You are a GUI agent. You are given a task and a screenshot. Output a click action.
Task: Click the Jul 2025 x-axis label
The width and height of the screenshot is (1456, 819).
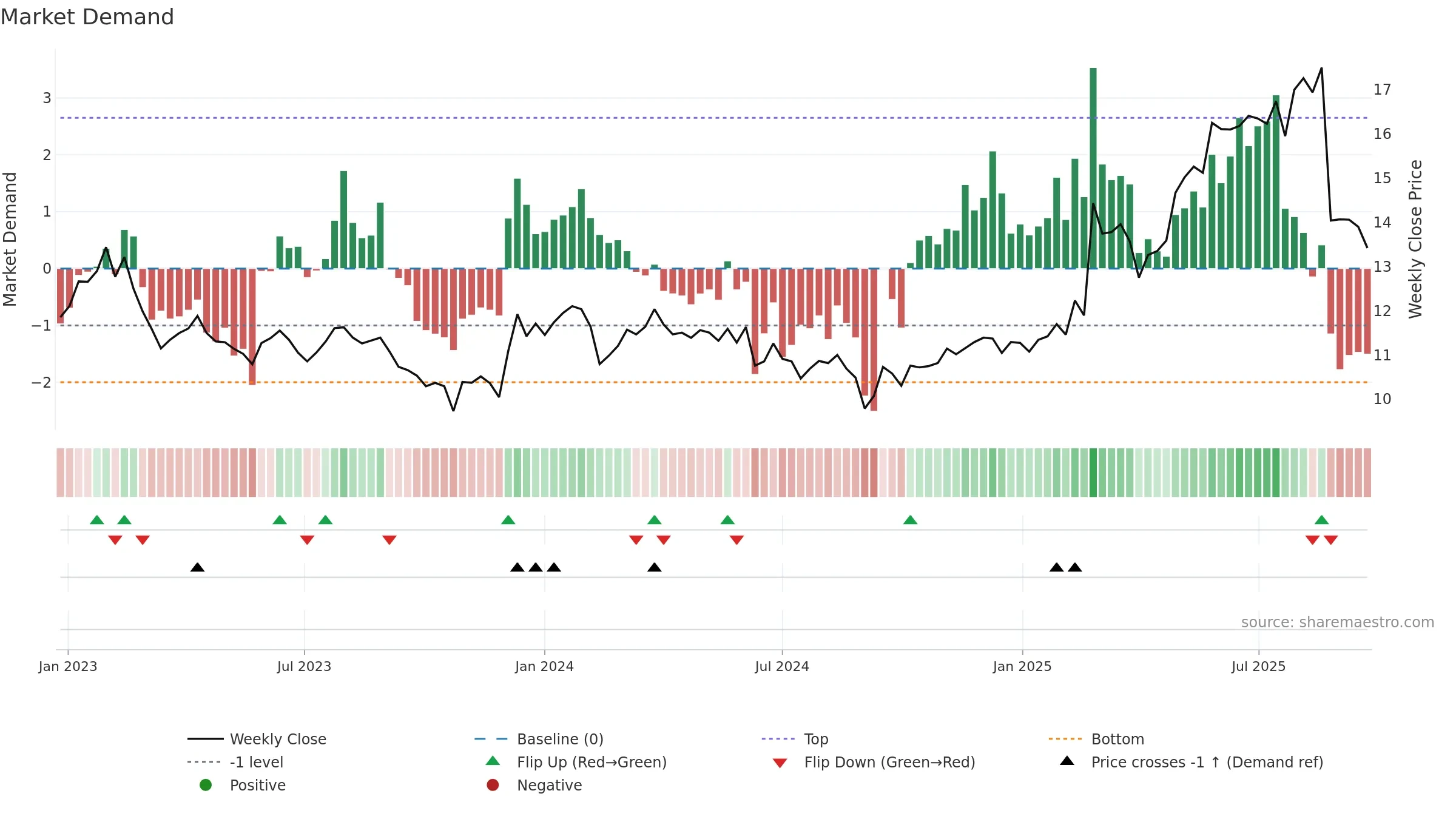[1258, 666]
